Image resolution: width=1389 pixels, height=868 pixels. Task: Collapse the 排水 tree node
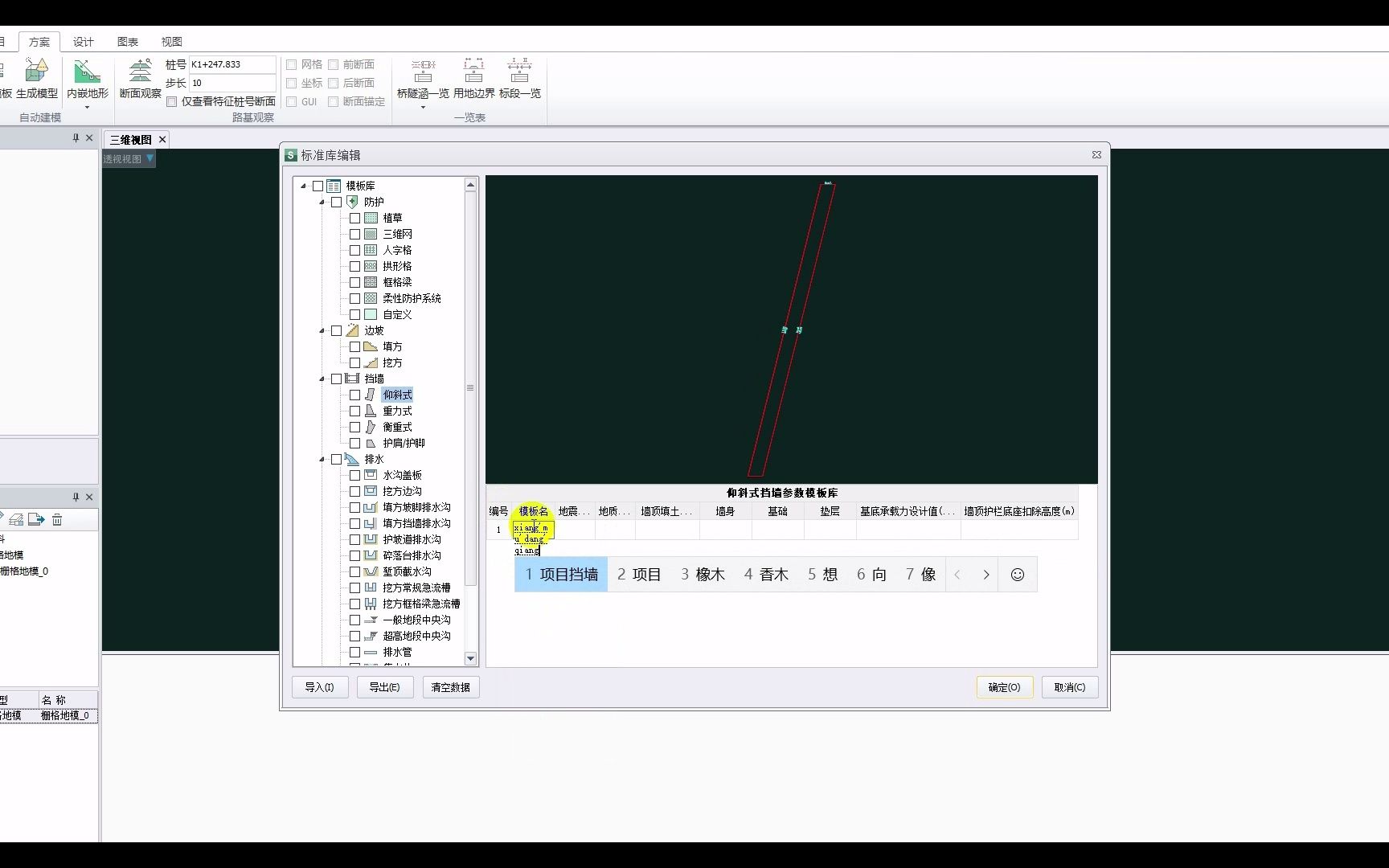[322, 459]
